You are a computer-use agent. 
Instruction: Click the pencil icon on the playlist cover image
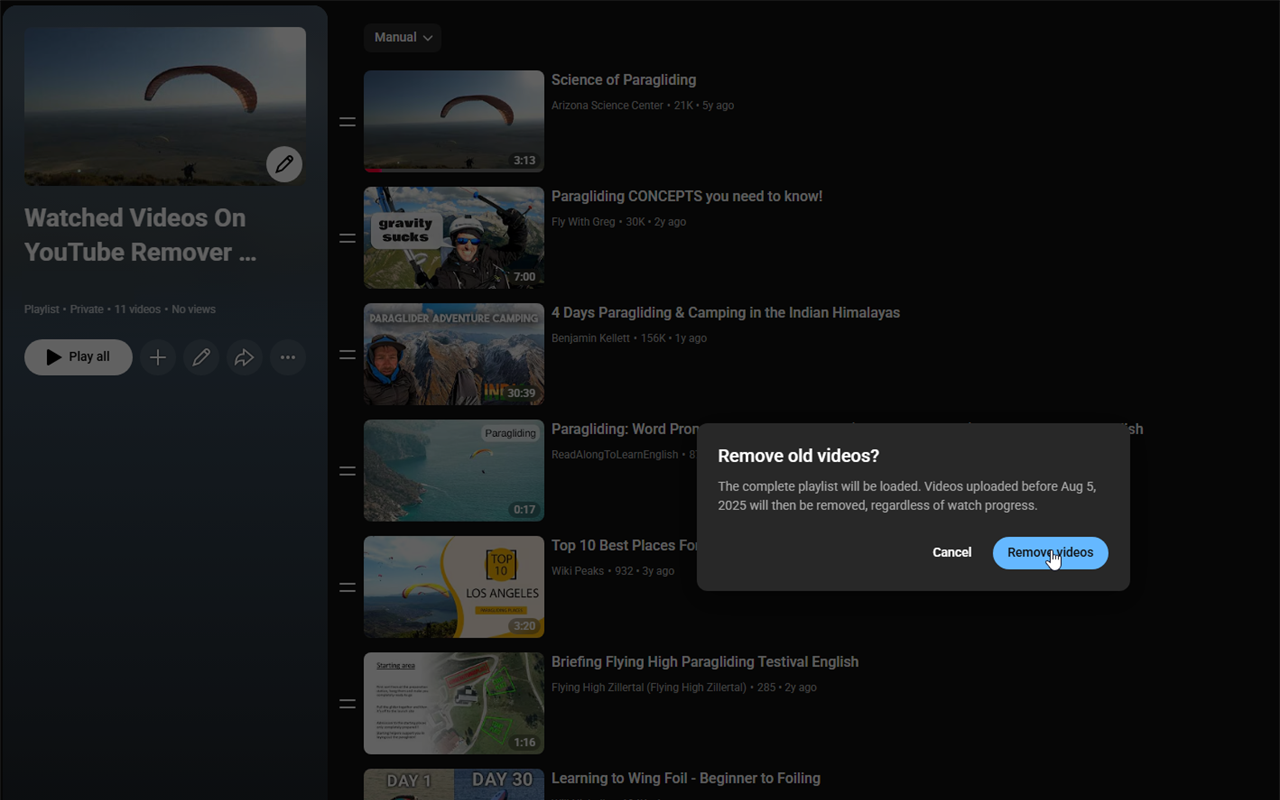click(x=284, y=164)
